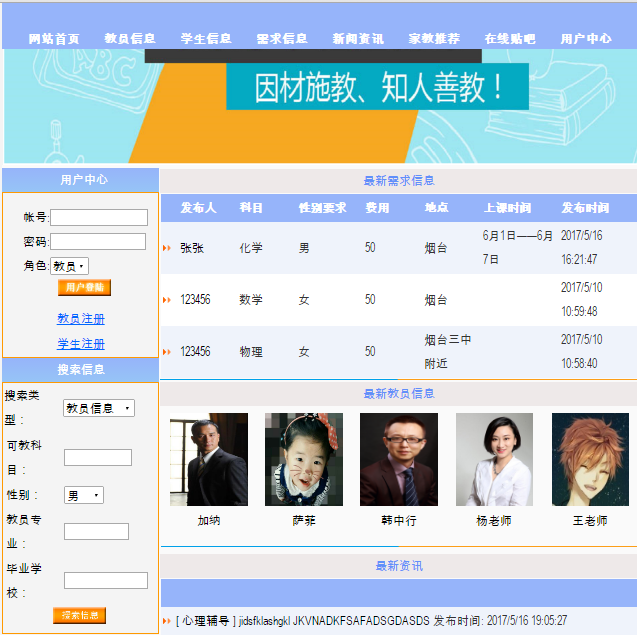The height and width of the screenshot is (635, 637).
Task: Click subject 物理 in the table
Action: click(251, 352)
